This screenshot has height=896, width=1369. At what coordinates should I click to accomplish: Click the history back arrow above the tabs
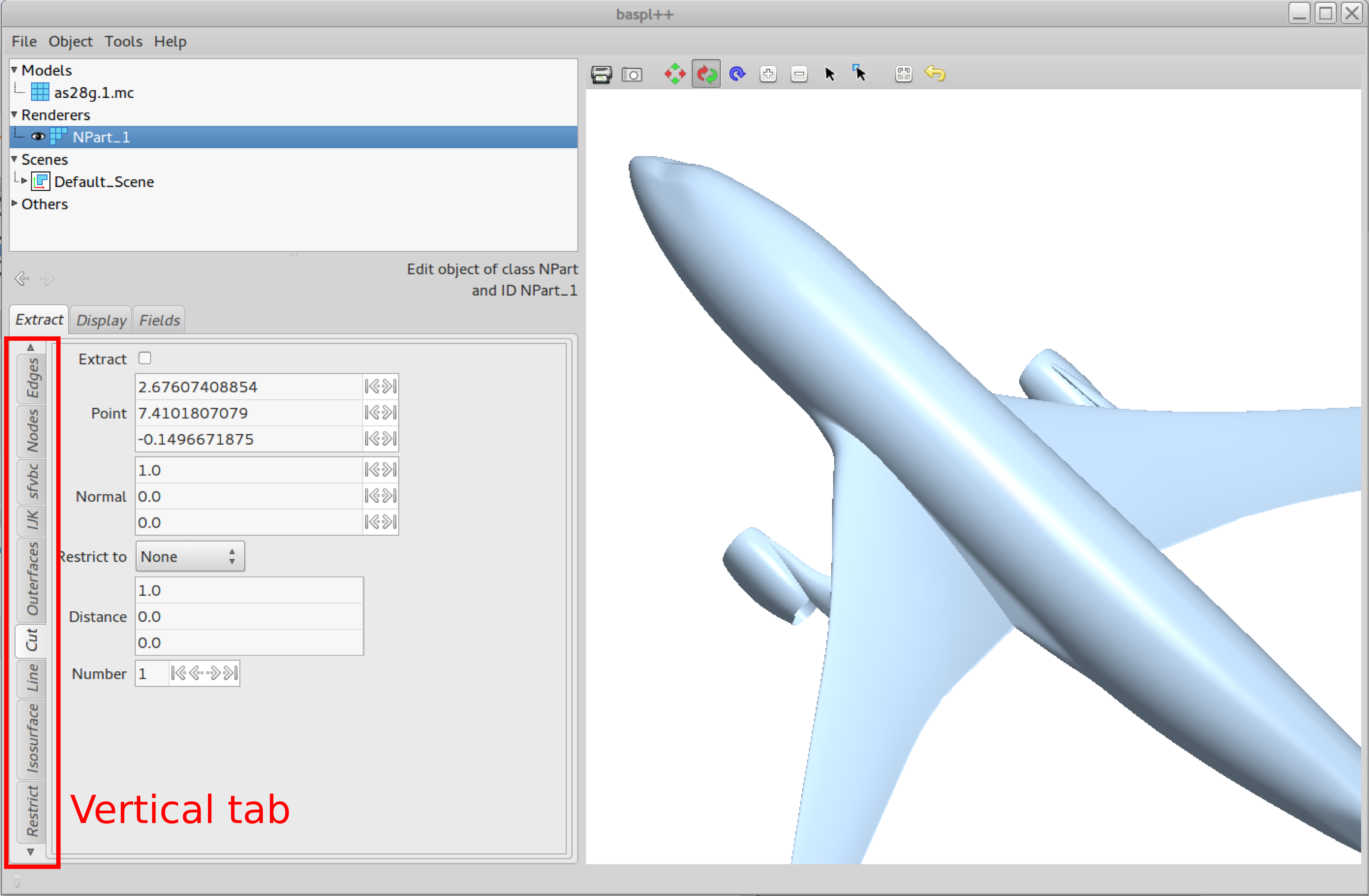pyautogui.click(x=22, y=279)
